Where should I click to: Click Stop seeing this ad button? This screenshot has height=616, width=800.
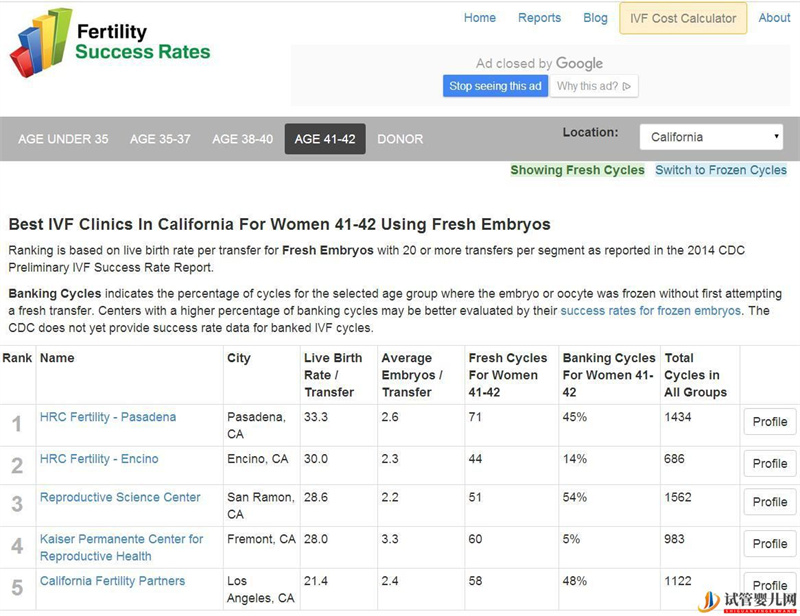pos(495,86)
